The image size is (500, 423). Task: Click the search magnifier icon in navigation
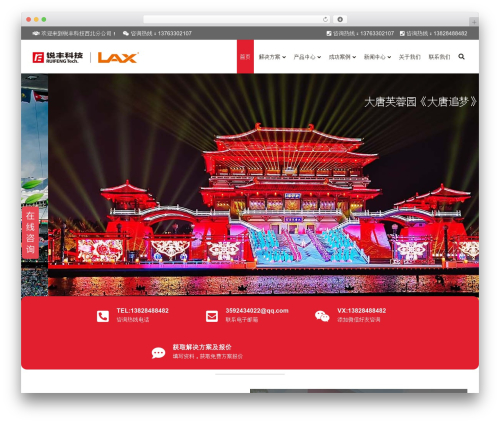[x=461, y=56]
